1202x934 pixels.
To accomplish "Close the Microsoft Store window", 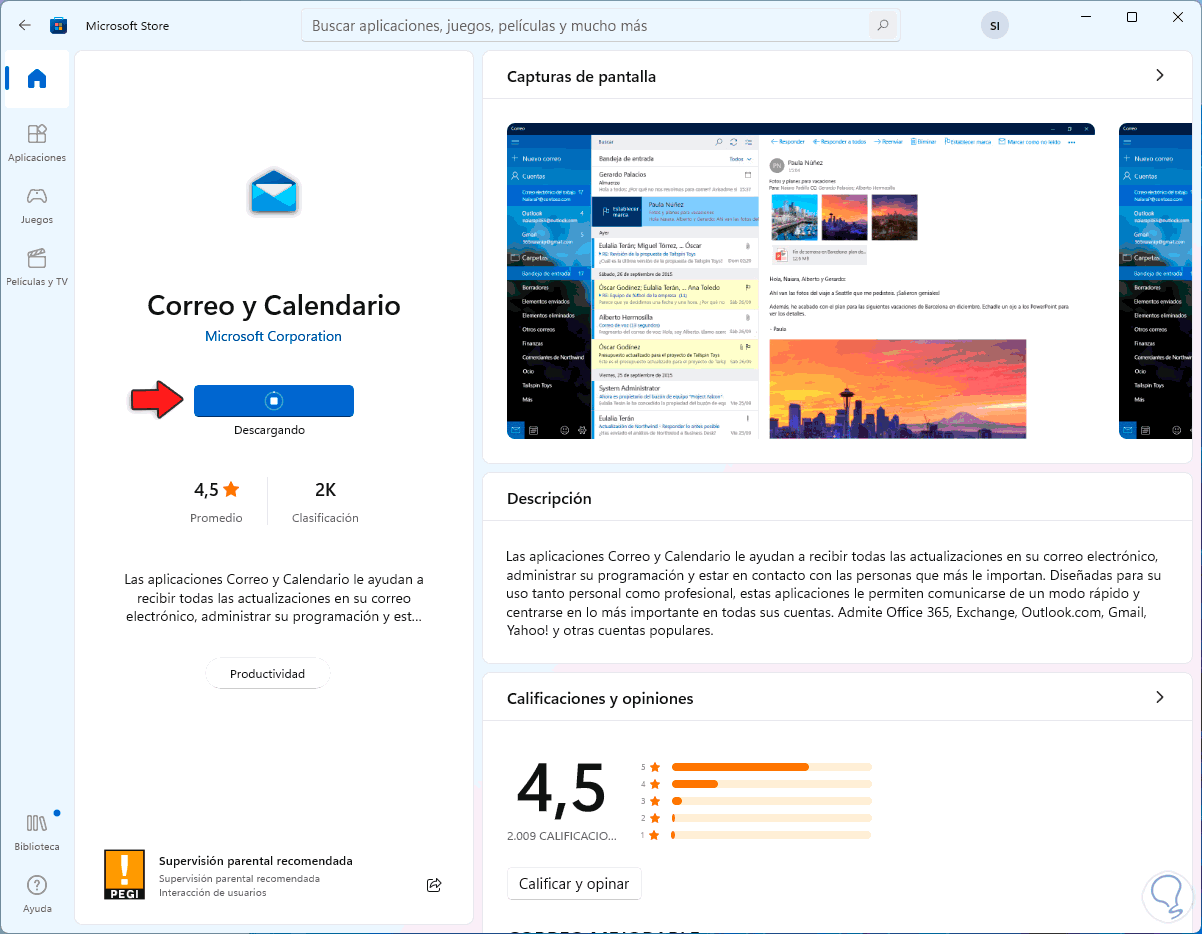I will click(x=1178, y=17).
